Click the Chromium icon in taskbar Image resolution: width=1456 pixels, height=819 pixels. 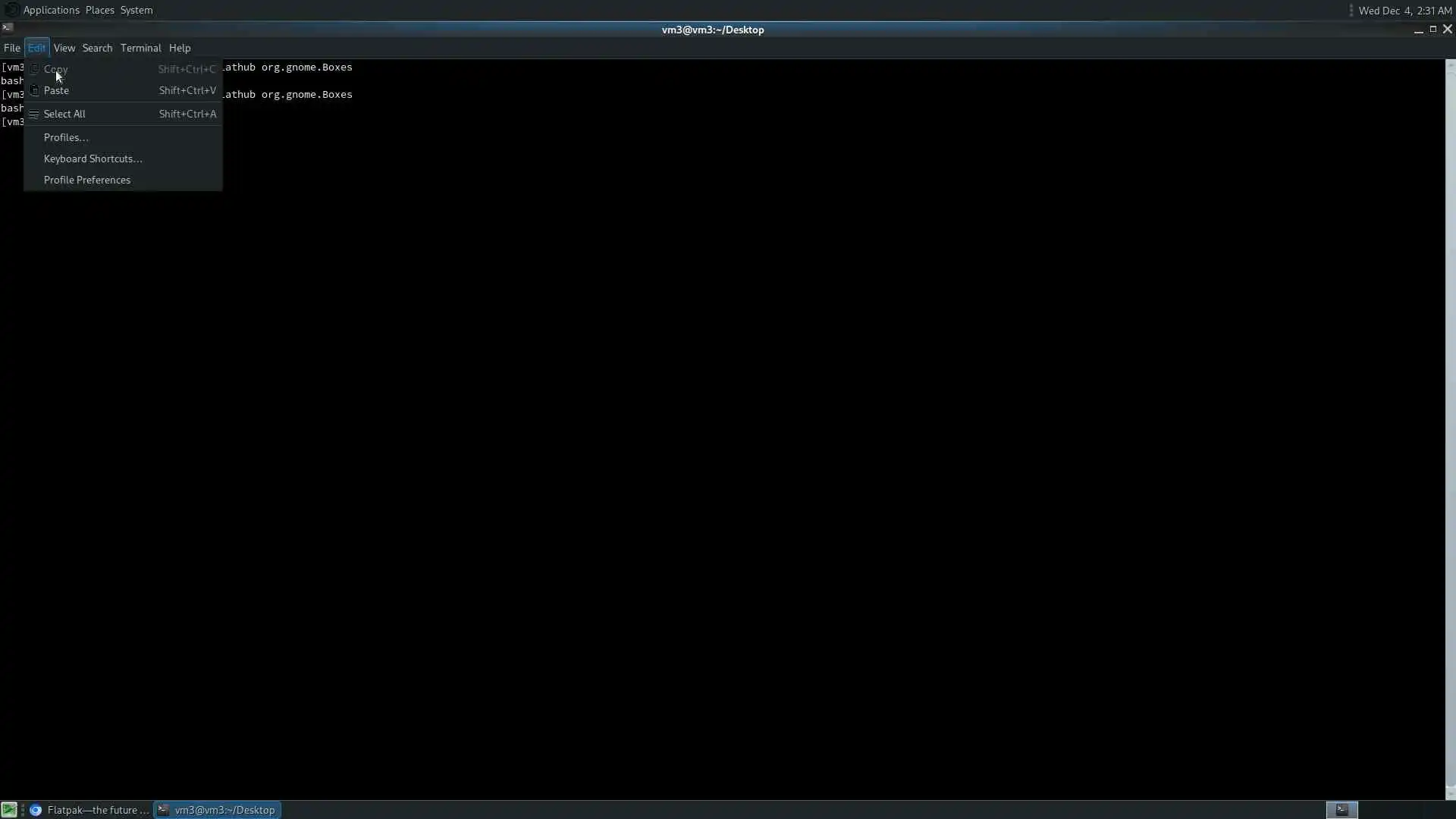tap(36, 810)
